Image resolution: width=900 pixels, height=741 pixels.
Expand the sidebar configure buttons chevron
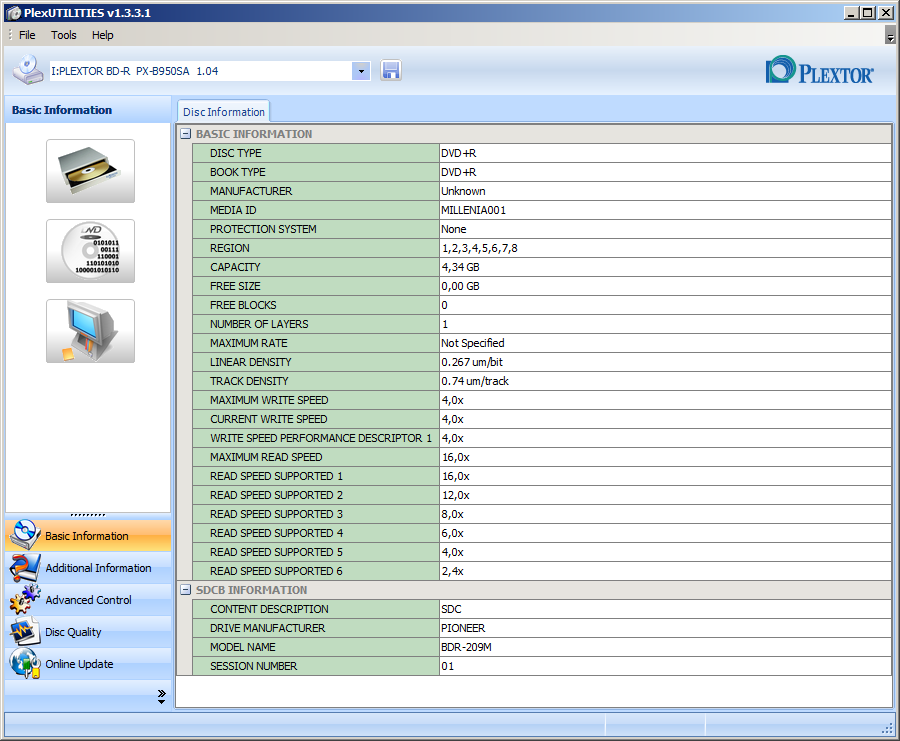click(x=161, y=696)
